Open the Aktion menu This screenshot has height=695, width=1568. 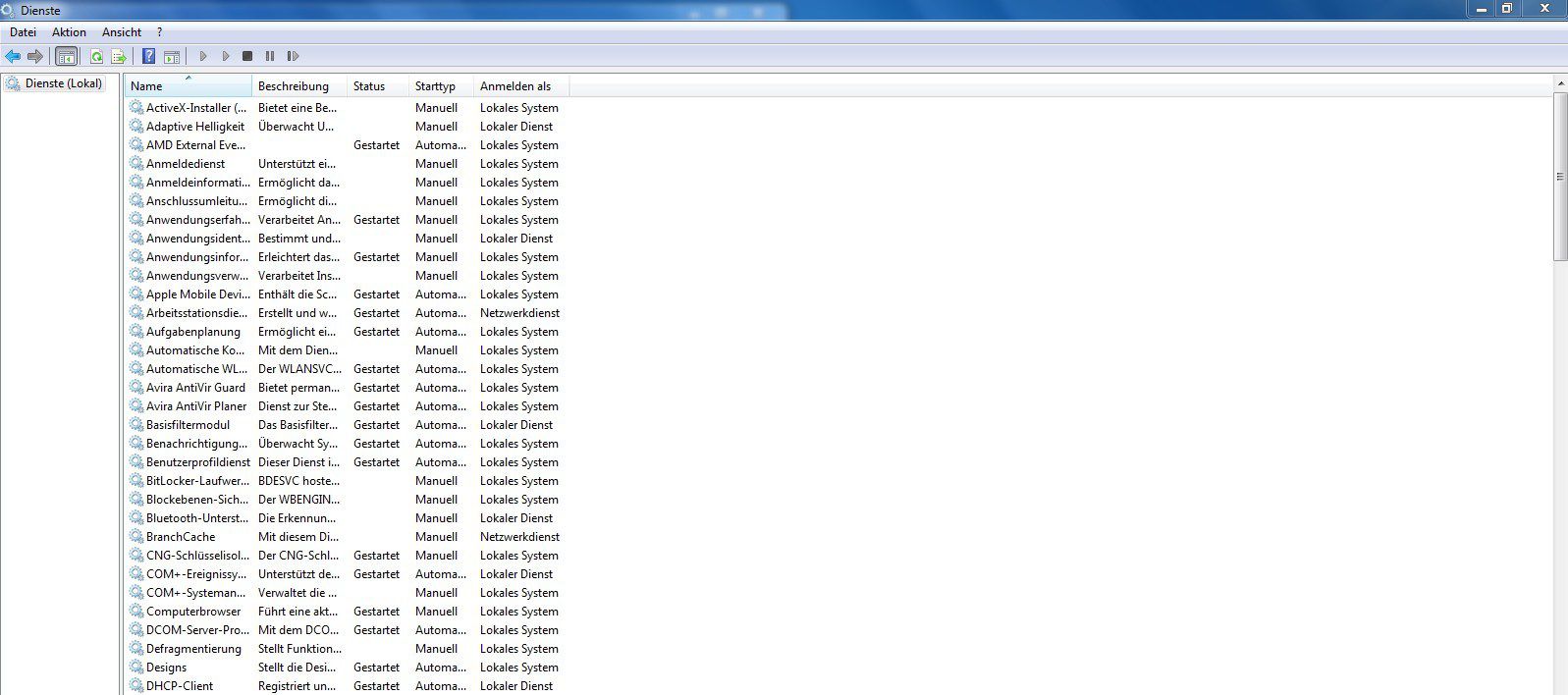(x=69, y=32)
